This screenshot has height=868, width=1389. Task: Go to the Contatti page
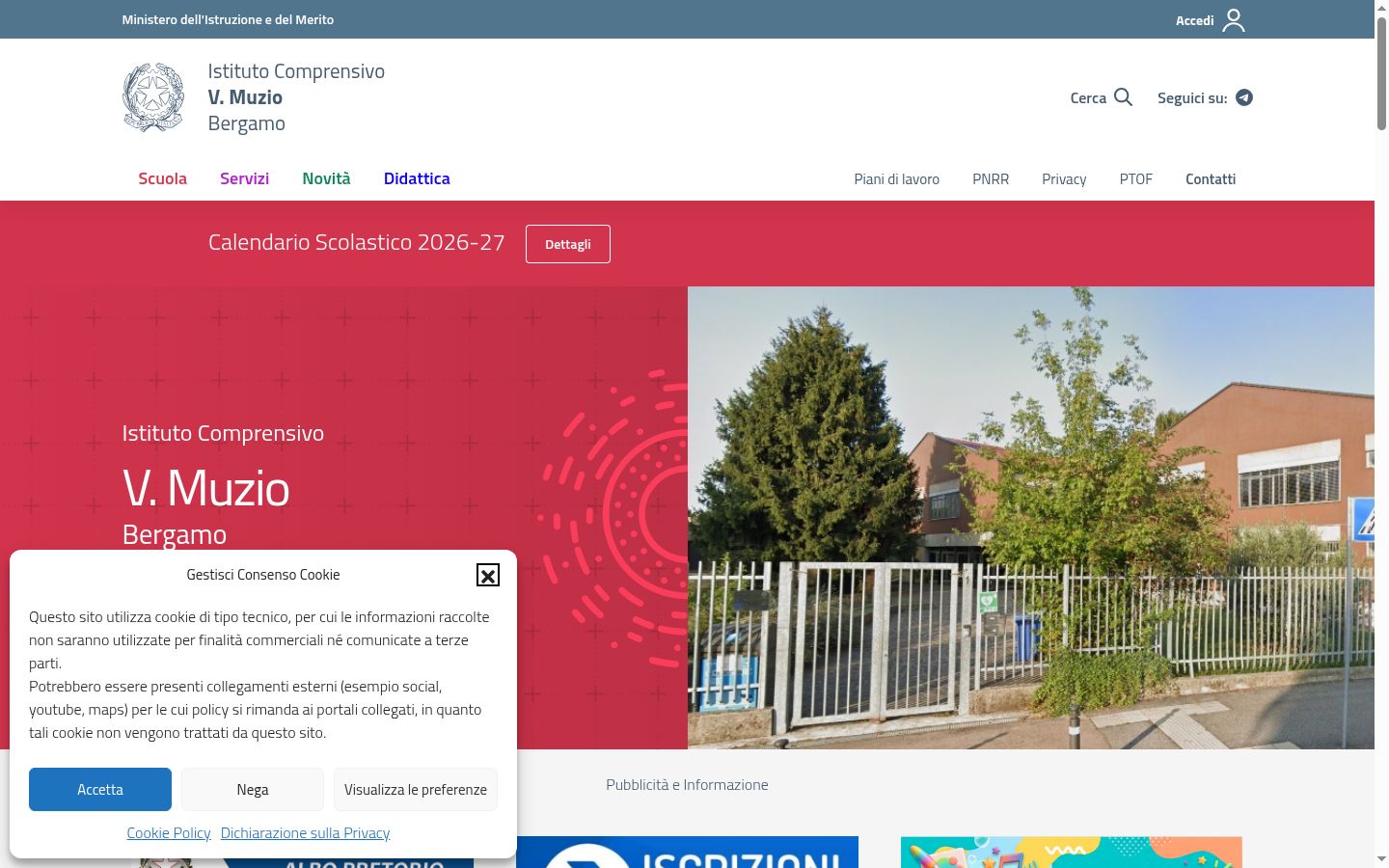(1211, 179)
